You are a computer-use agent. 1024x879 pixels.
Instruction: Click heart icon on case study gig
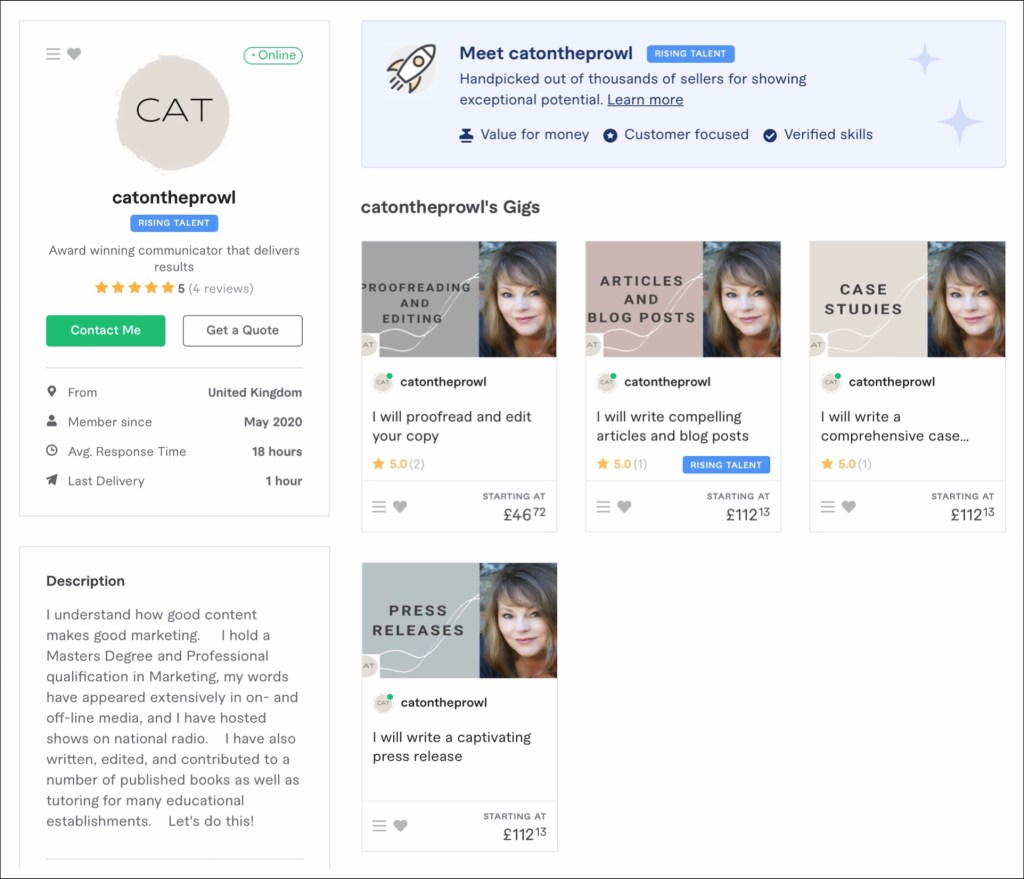pyautogui.click(x=848, y=507)
